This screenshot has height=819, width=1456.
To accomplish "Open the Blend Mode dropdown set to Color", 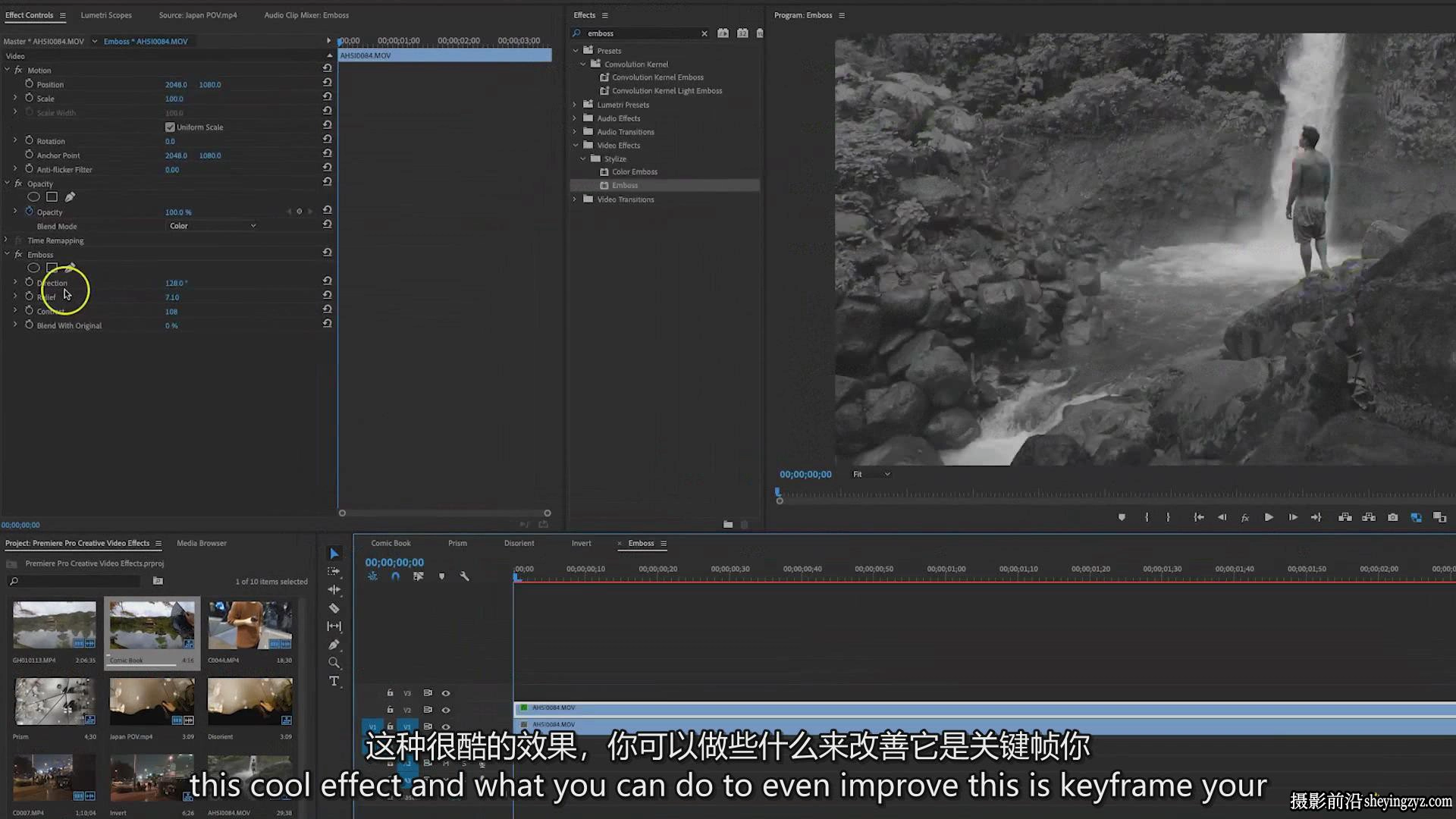I will [x=212, y=226].
